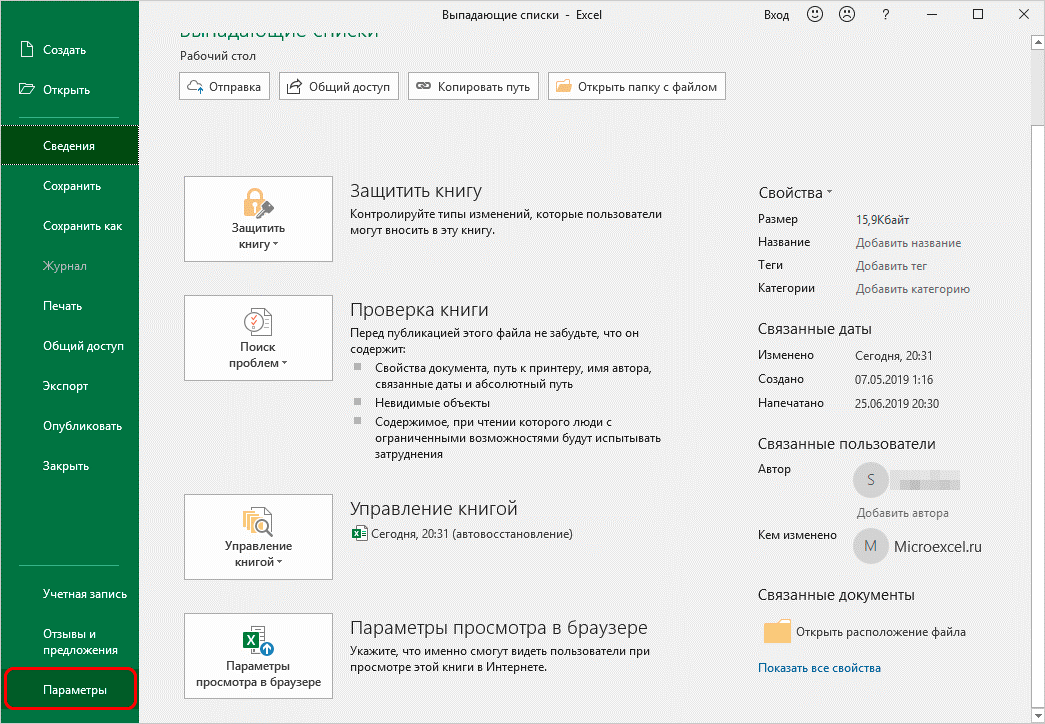Click the Open folder icon in sidebar
This screenshot has width=1045, height=724.
26,90
